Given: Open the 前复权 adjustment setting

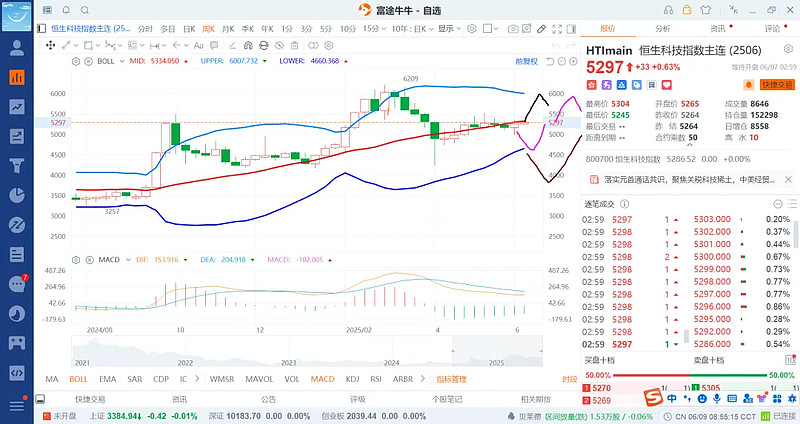Looking at the screenshot, I should tap(527, 61).
